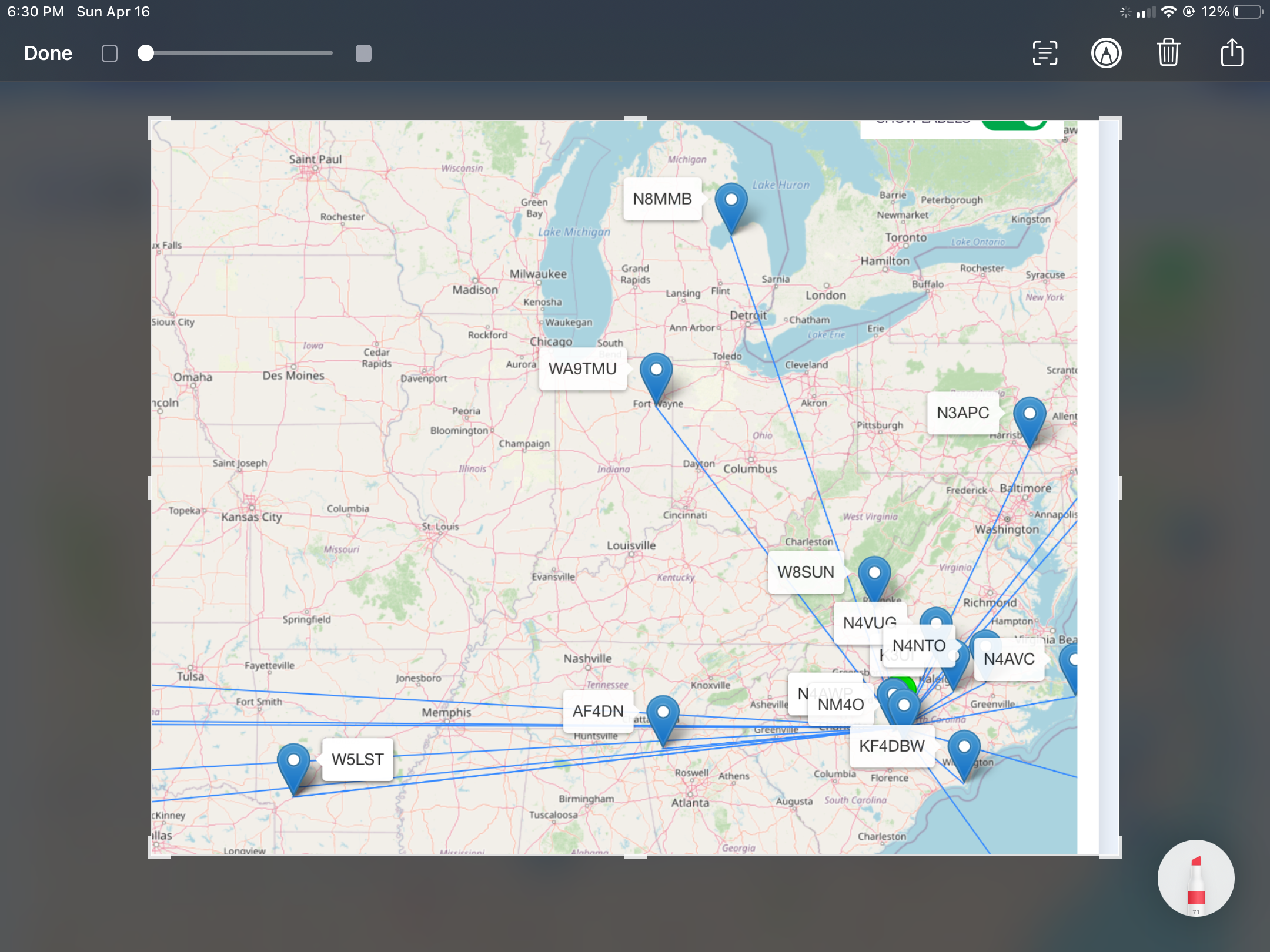Select the small empty square icon
The width and height of the screenshot is (1270, 952).
(x=109, y=53)
